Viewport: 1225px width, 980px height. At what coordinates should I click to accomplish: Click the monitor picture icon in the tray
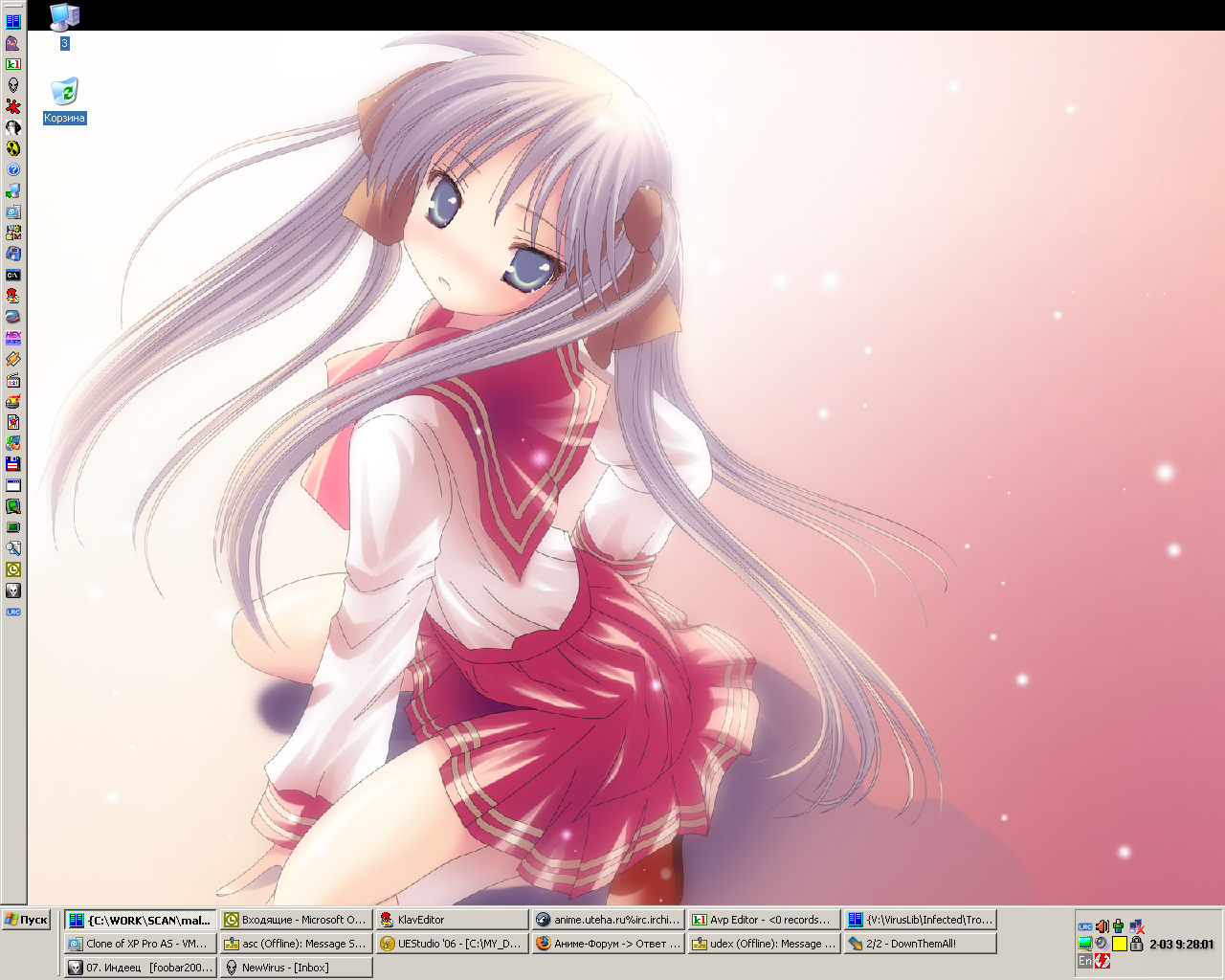click(1085, 944)
